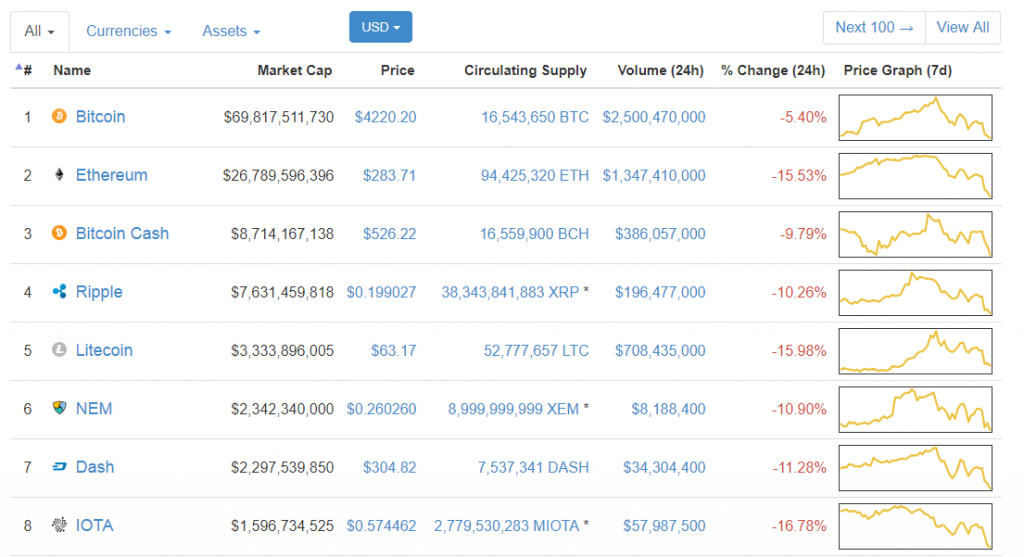Select the All tab dropdown
Viewport: 1024px width, 557px height.
[x=39, y=31]
